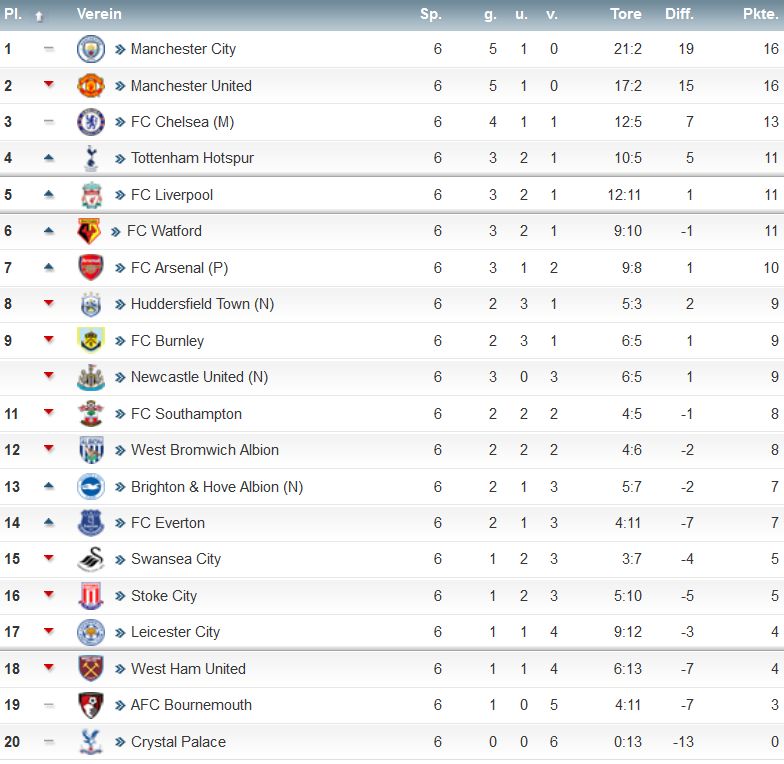The width and height of the screenshot is (784, 764).
Task: Click the Crystal Palace crest icon
Action: (x=90, y=742)
